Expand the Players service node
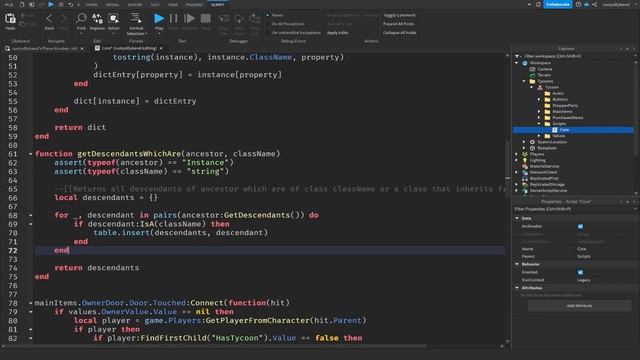 pyautogui.click(x=517, y=154)
